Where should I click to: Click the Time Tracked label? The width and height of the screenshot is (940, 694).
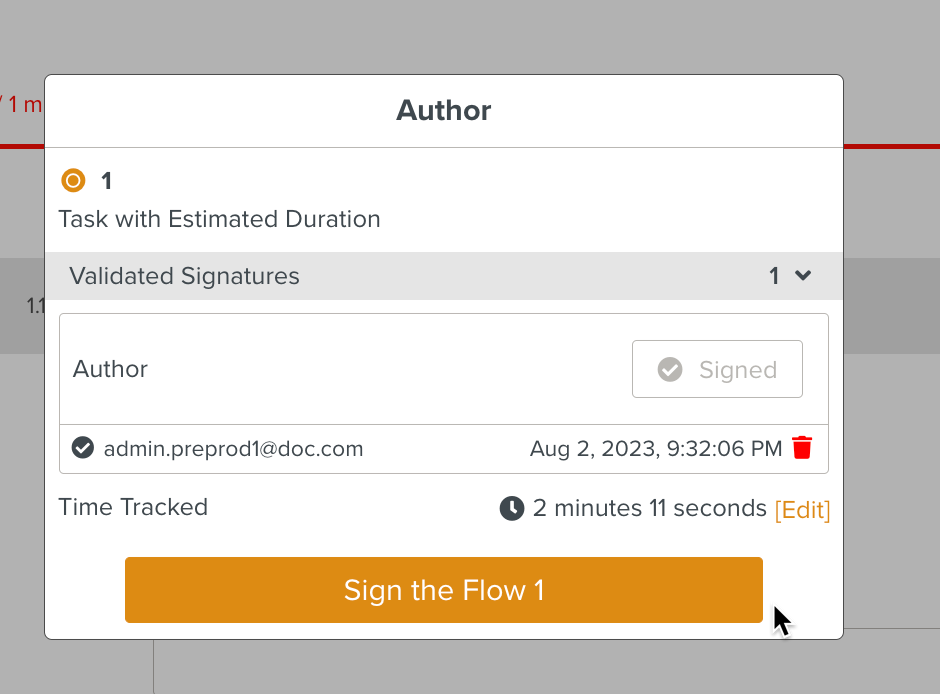click(x=133, y=507)
